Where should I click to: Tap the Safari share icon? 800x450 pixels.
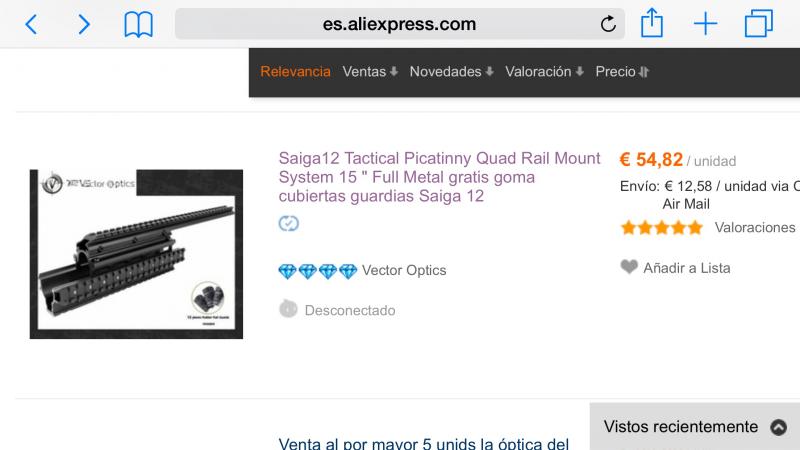[x=652, y=23]
